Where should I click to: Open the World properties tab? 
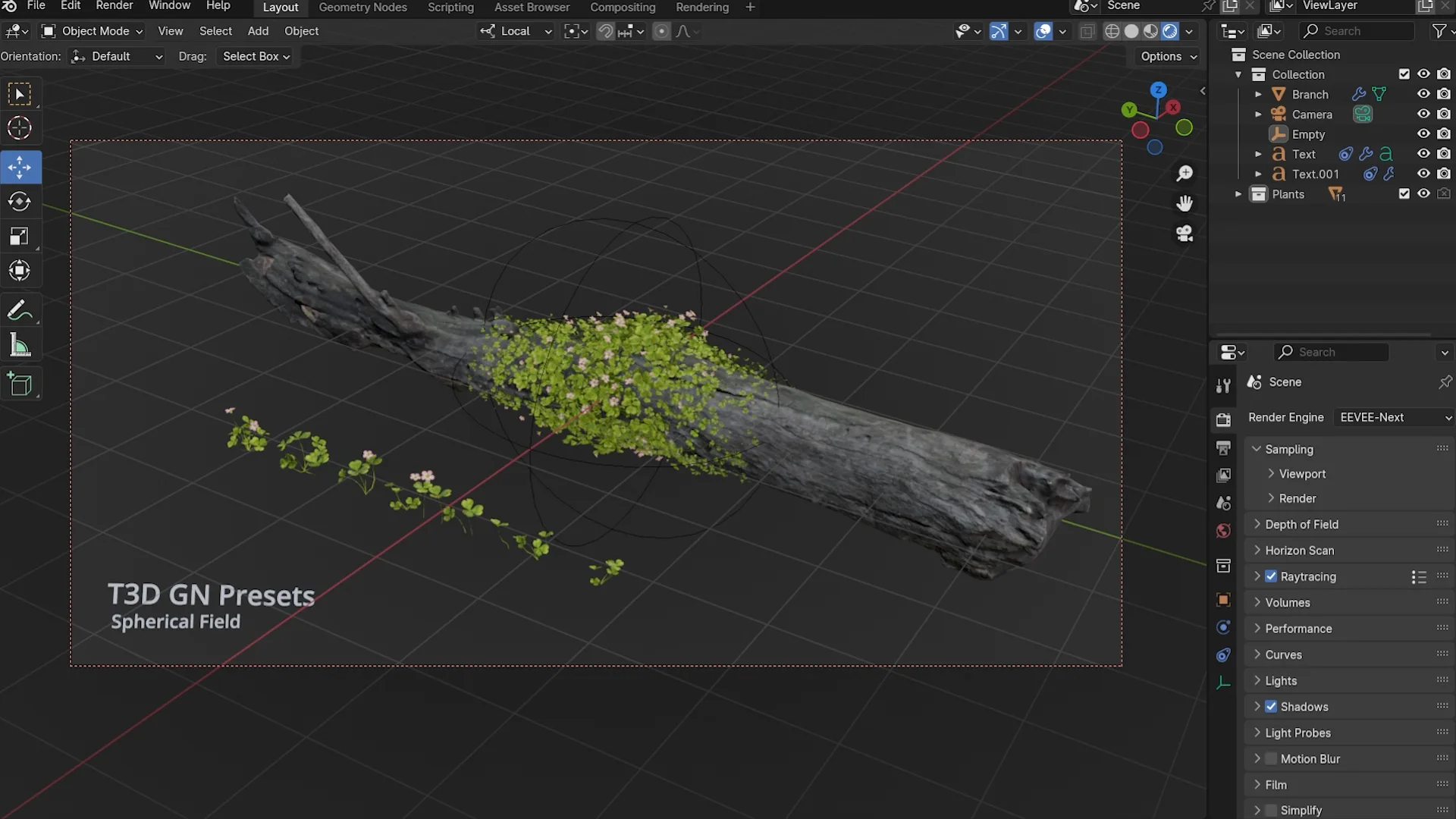(x=1223, y=531)
